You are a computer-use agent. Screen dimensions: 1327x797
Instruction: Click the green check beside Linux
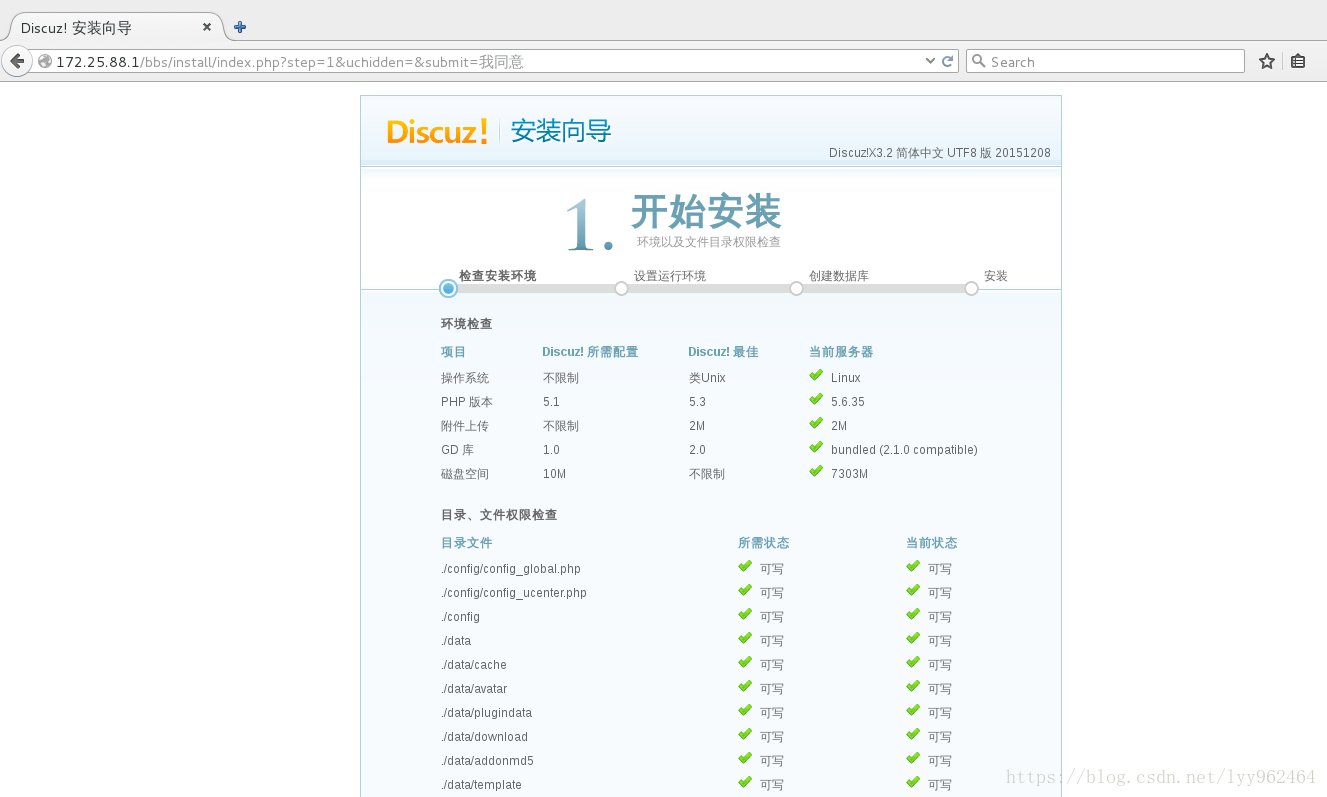[x=816, y=376]
